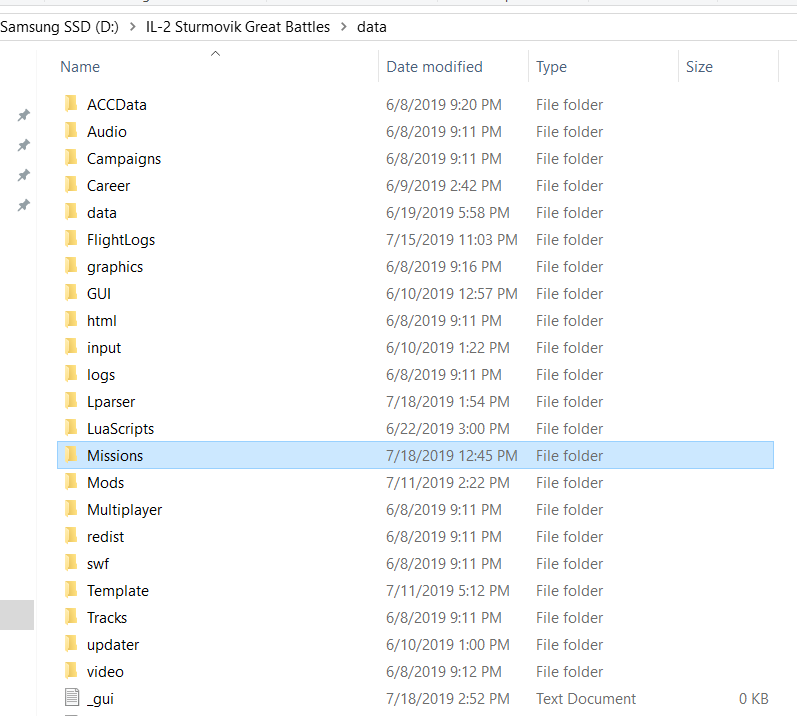797x716 pixels.
Task: Select the Campaigns folder name
Action: (x=124, y=159)
